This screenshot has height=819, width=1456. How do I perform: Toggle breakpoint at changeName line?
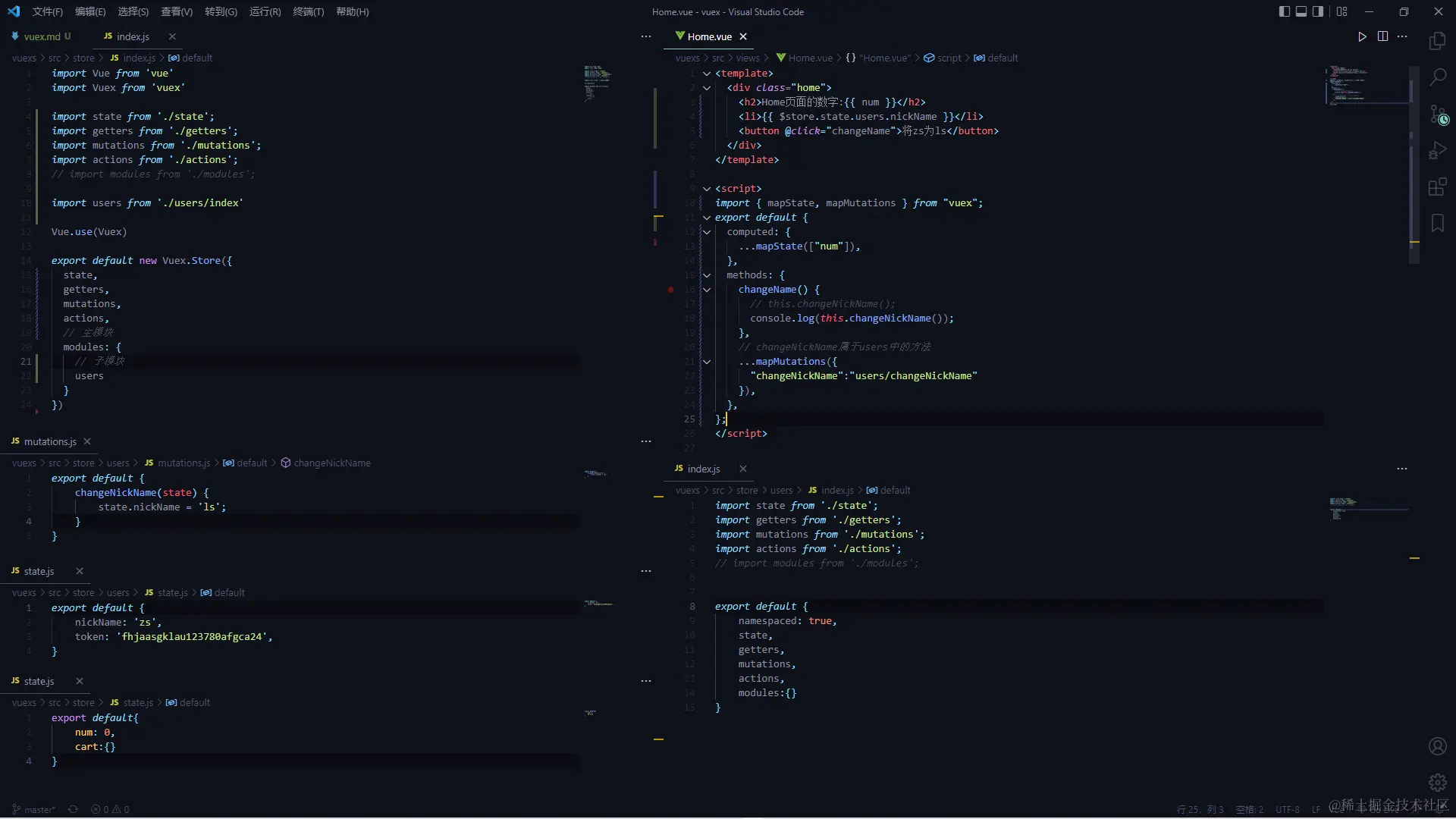pyautogui.click(x=670, y=290)
